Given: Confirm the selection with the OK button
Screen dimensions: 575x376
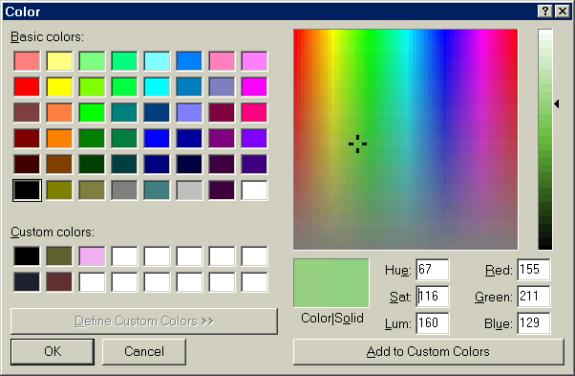Looking at the screenshot, I should [52, 351].
